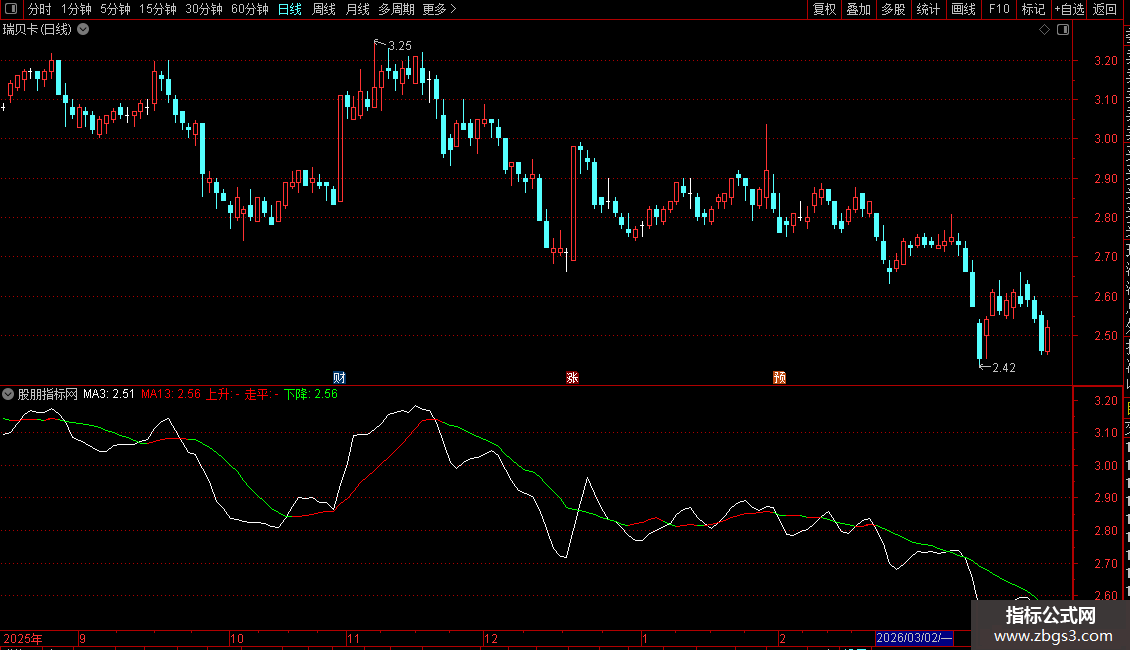Switch to 日线 daily chart

[290, 9]
